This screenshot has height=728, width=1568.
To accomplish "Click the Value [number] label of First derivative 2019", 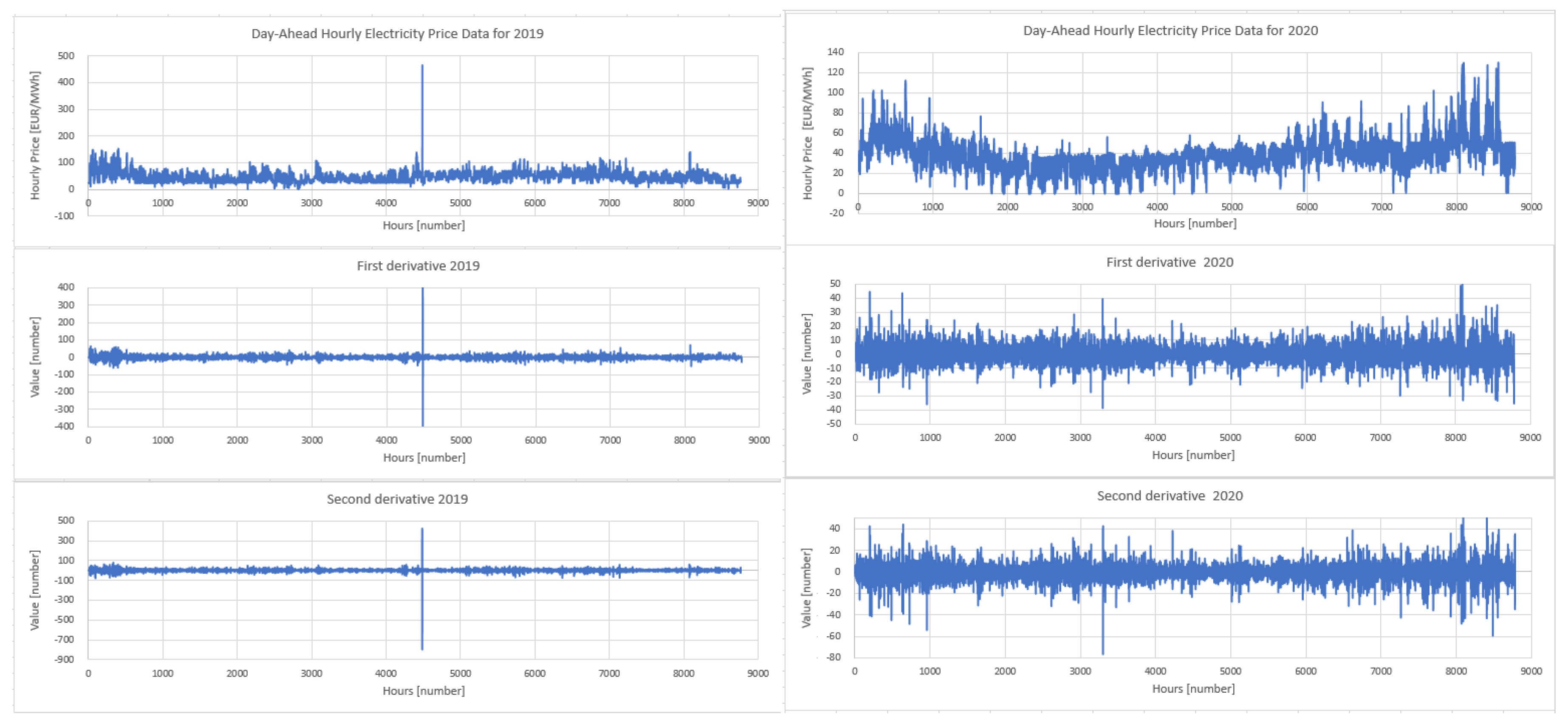I will click(35, 357).
